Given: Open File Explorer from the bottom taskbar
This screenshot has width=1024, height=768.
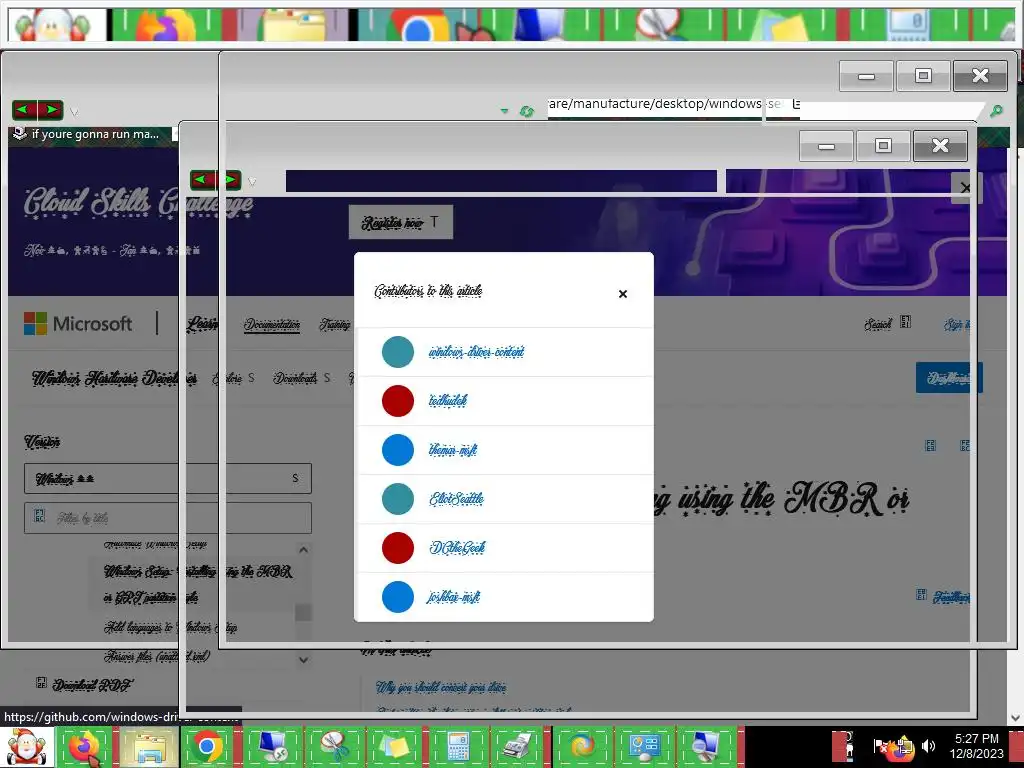Looking at the screenshot, I should 148,746.
